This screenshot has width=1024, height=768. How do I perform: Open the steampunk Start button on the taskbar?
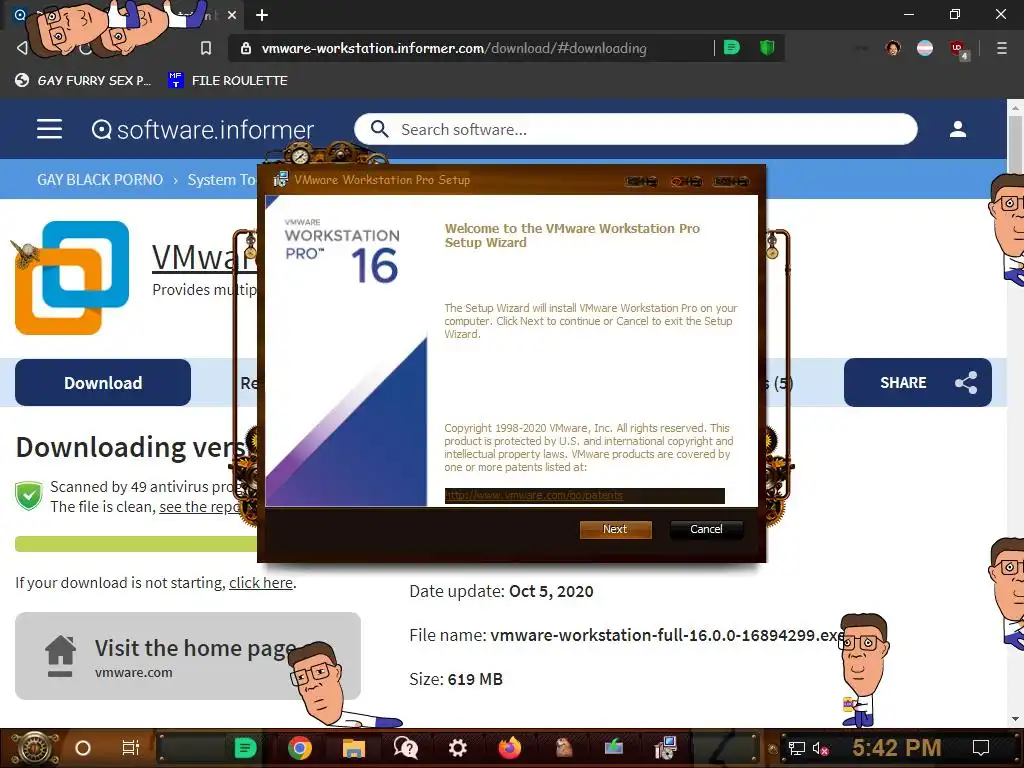(x=33, y=748)
